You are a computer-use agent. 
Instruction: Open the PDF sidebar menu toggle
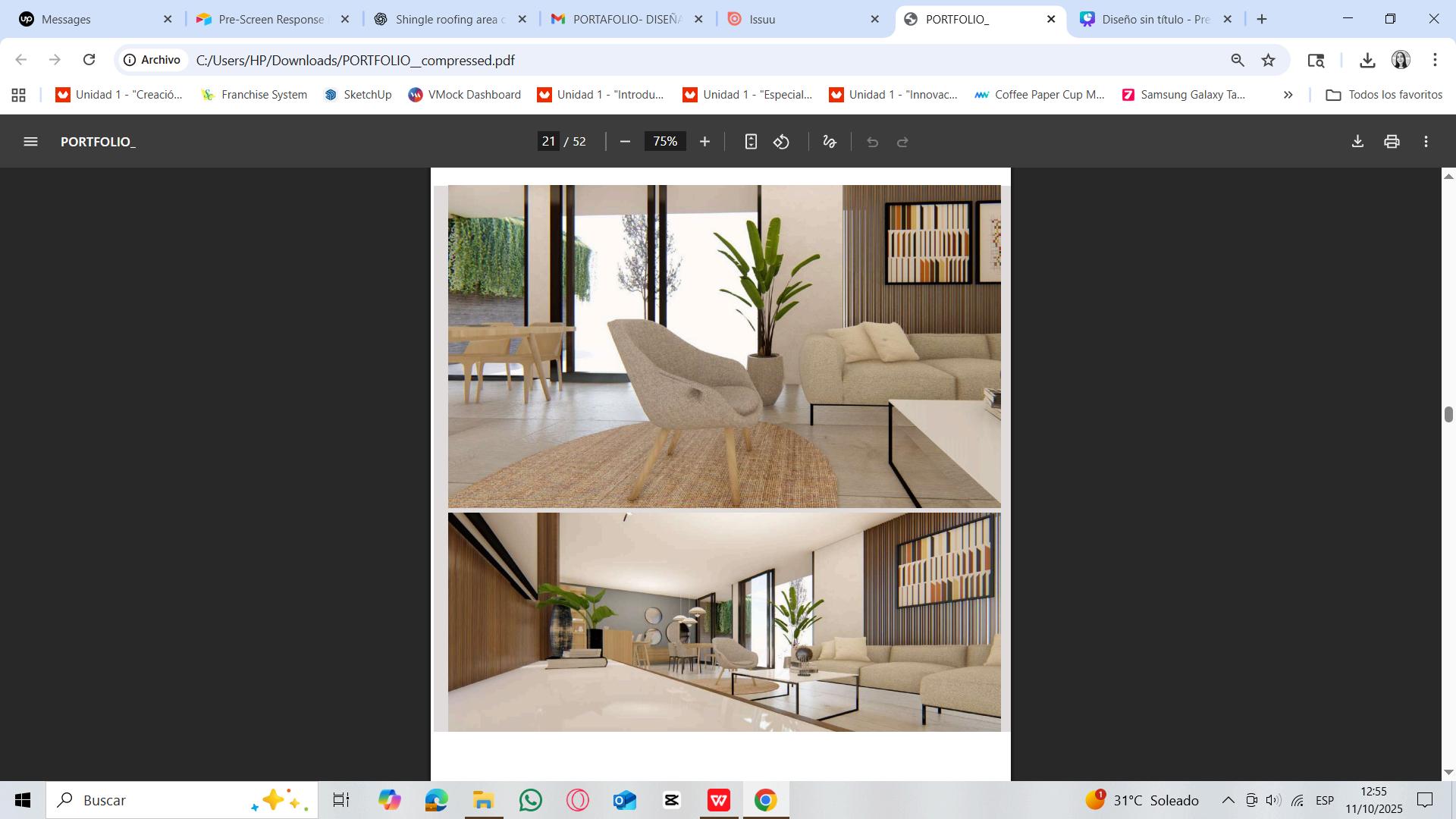coord(30,142)
